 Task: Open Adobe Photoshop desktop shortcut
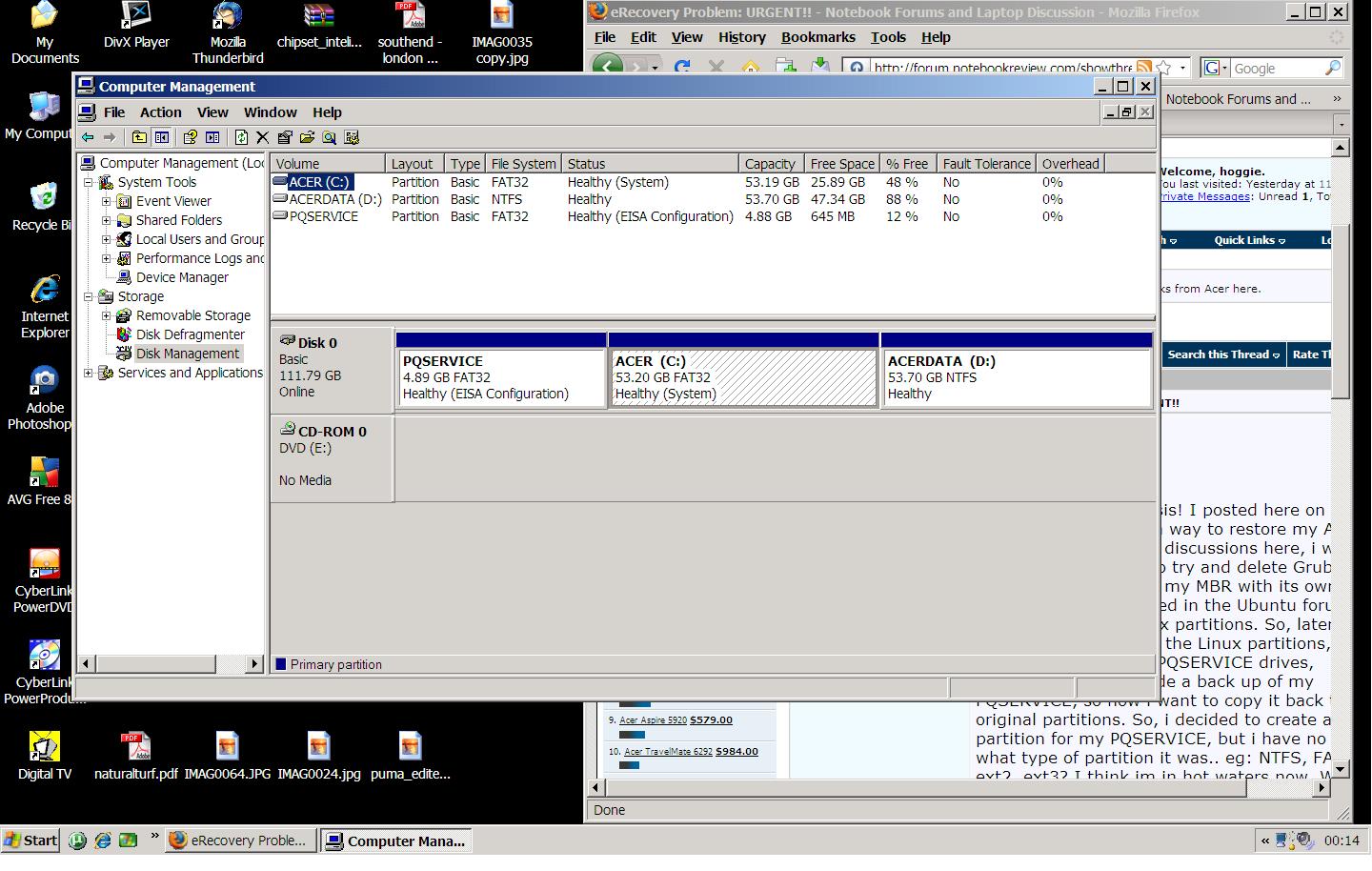[x=40, y=398]
